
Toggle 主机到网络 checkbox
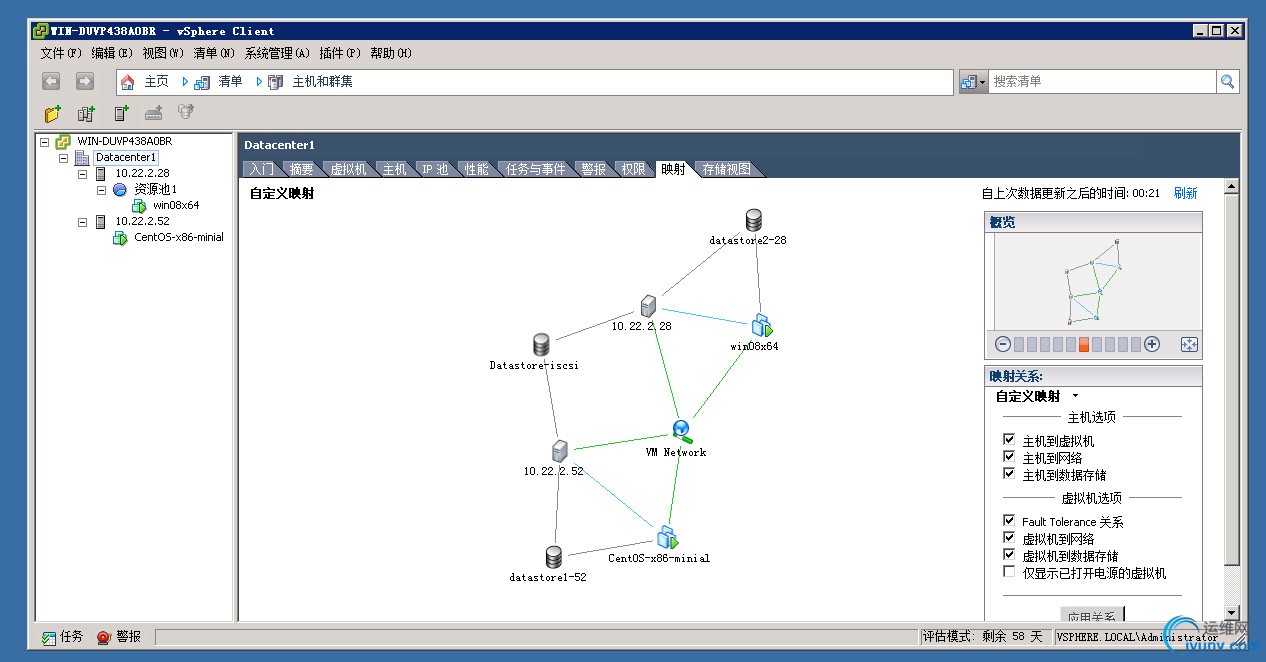pos(1009,457)
